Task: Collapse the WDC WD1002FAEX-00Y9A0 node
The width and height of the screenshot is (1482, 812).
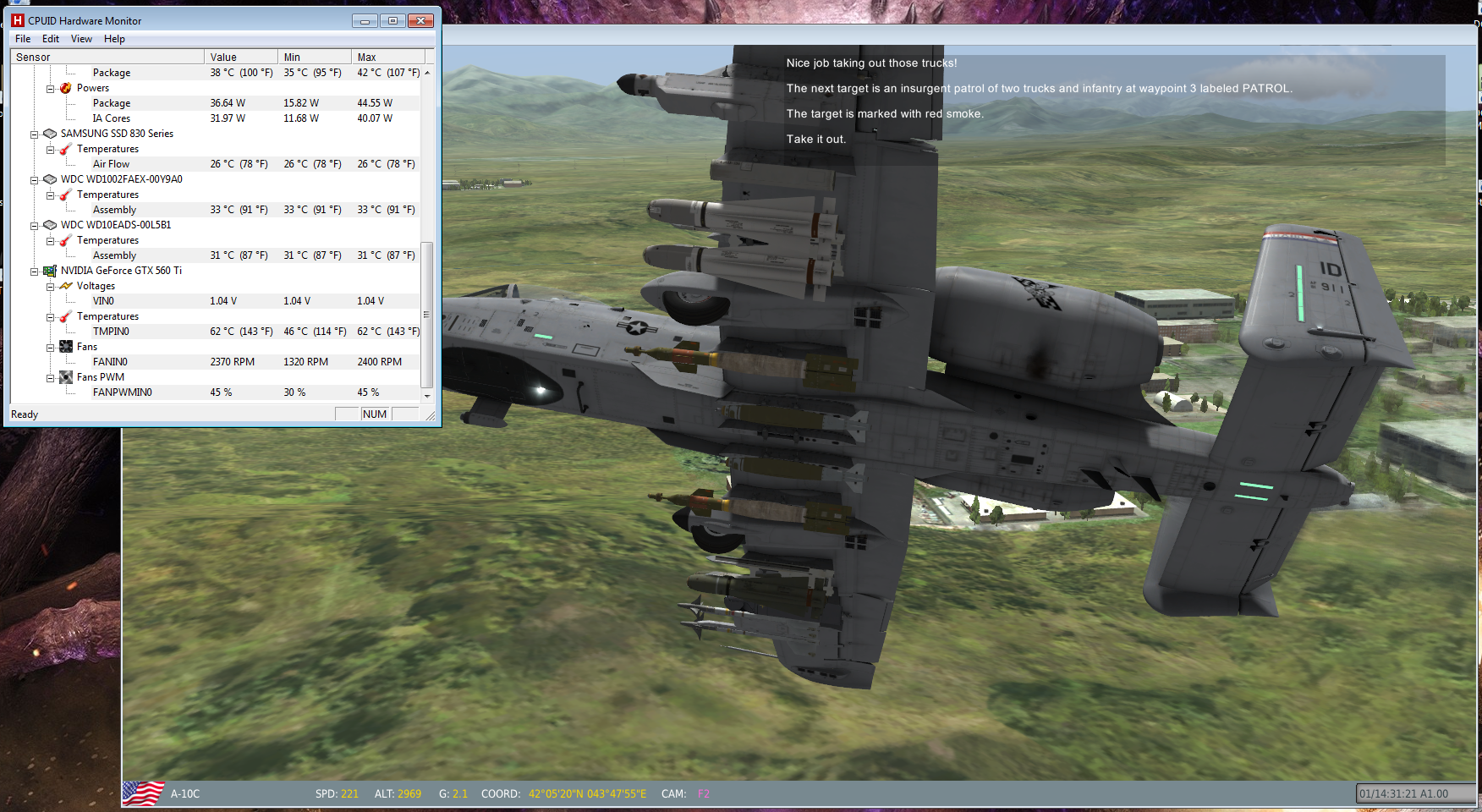Action: pos(35,180)
